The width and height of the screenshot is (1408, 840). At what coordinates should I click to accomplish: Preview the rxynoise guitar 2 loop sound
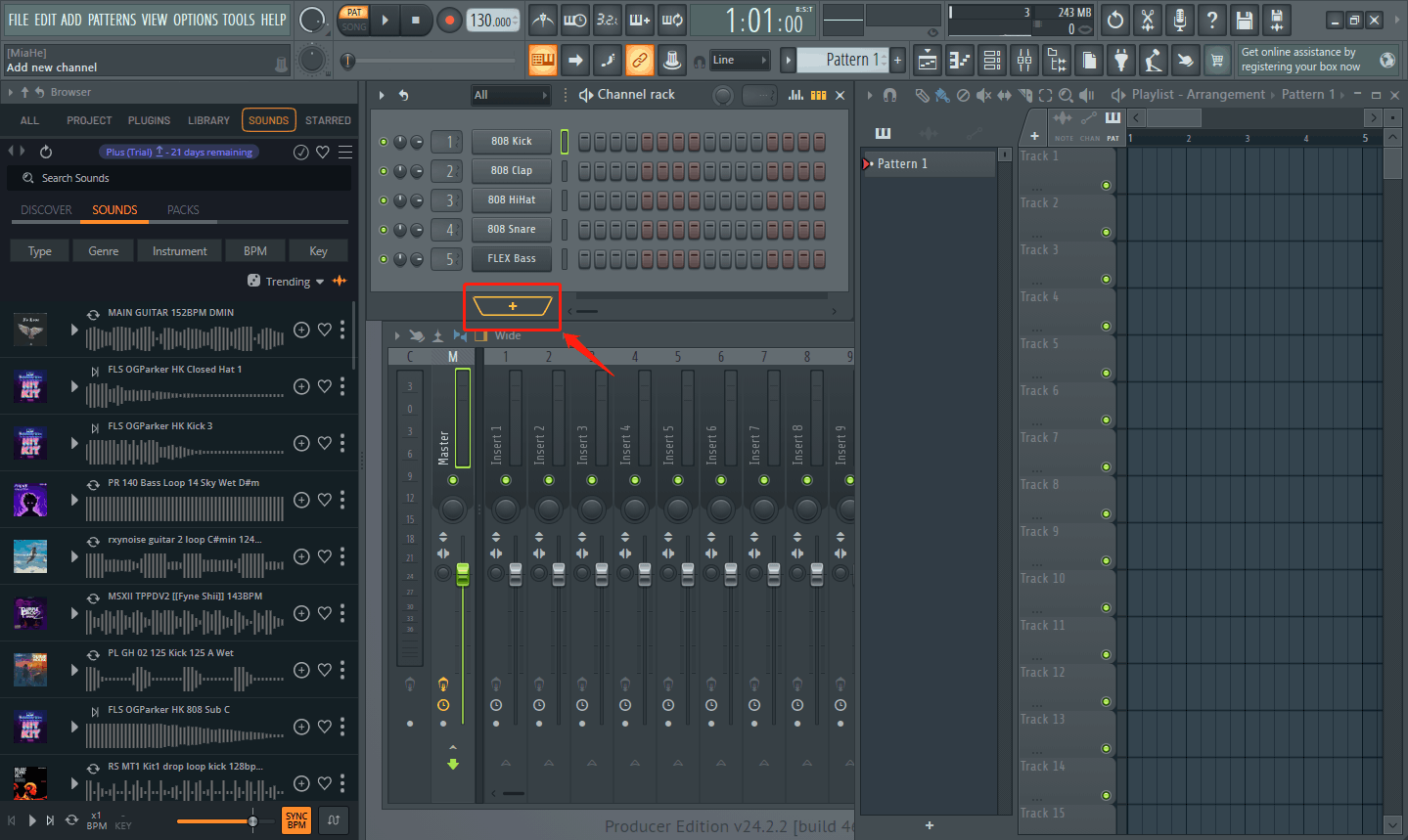coord(74,556)
